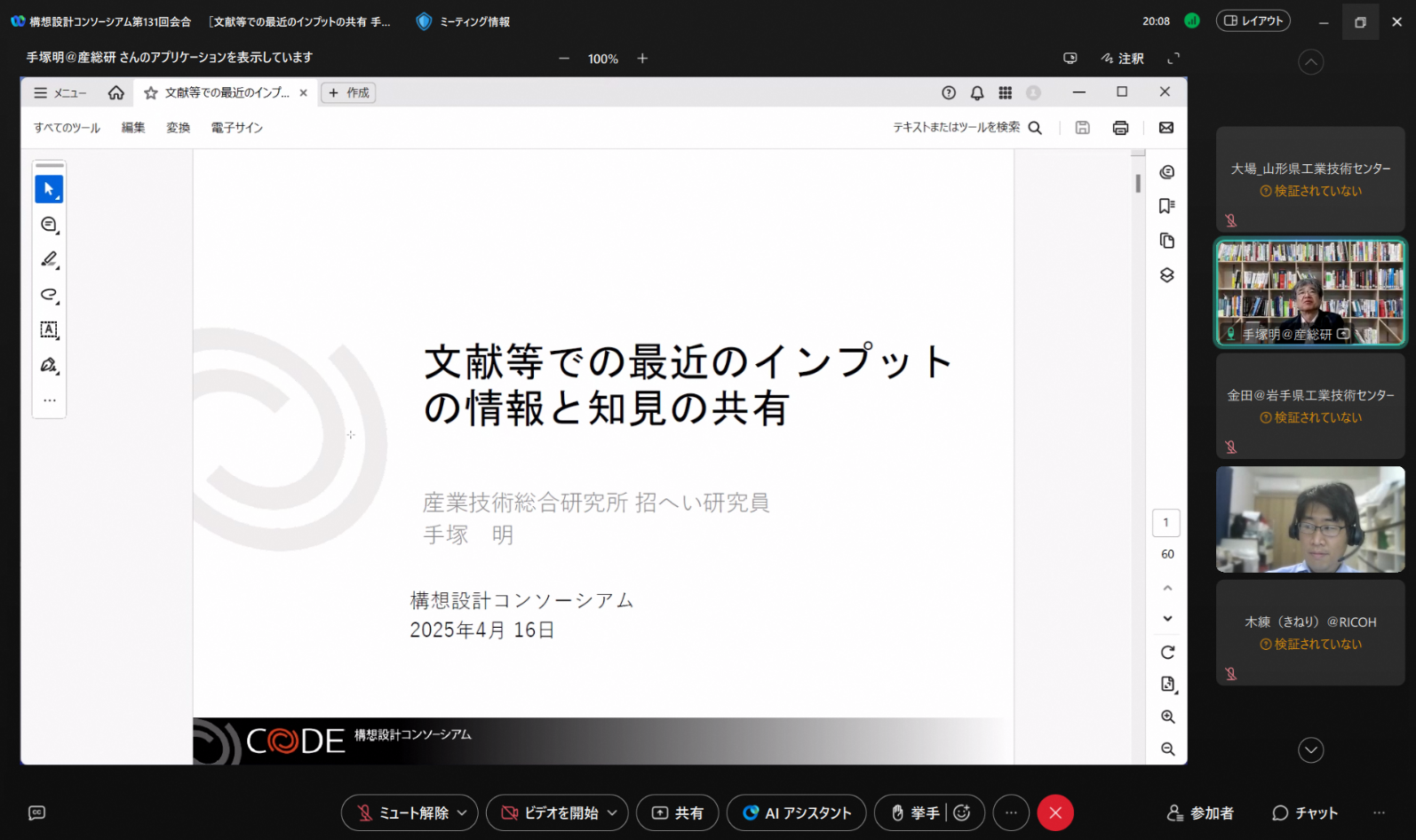Unmute microphone with ミュート解除 button
This screenshot has height=840, width=1416.
click(403, 812)
